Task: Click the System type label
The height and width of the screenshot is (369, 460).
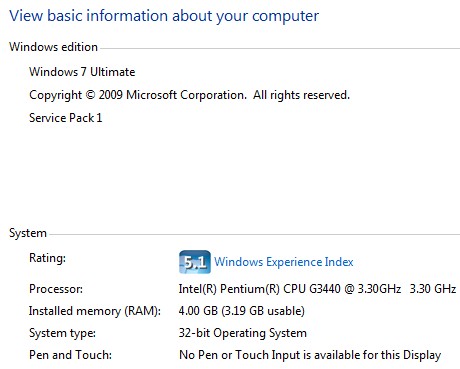Action: pos(62,333)
